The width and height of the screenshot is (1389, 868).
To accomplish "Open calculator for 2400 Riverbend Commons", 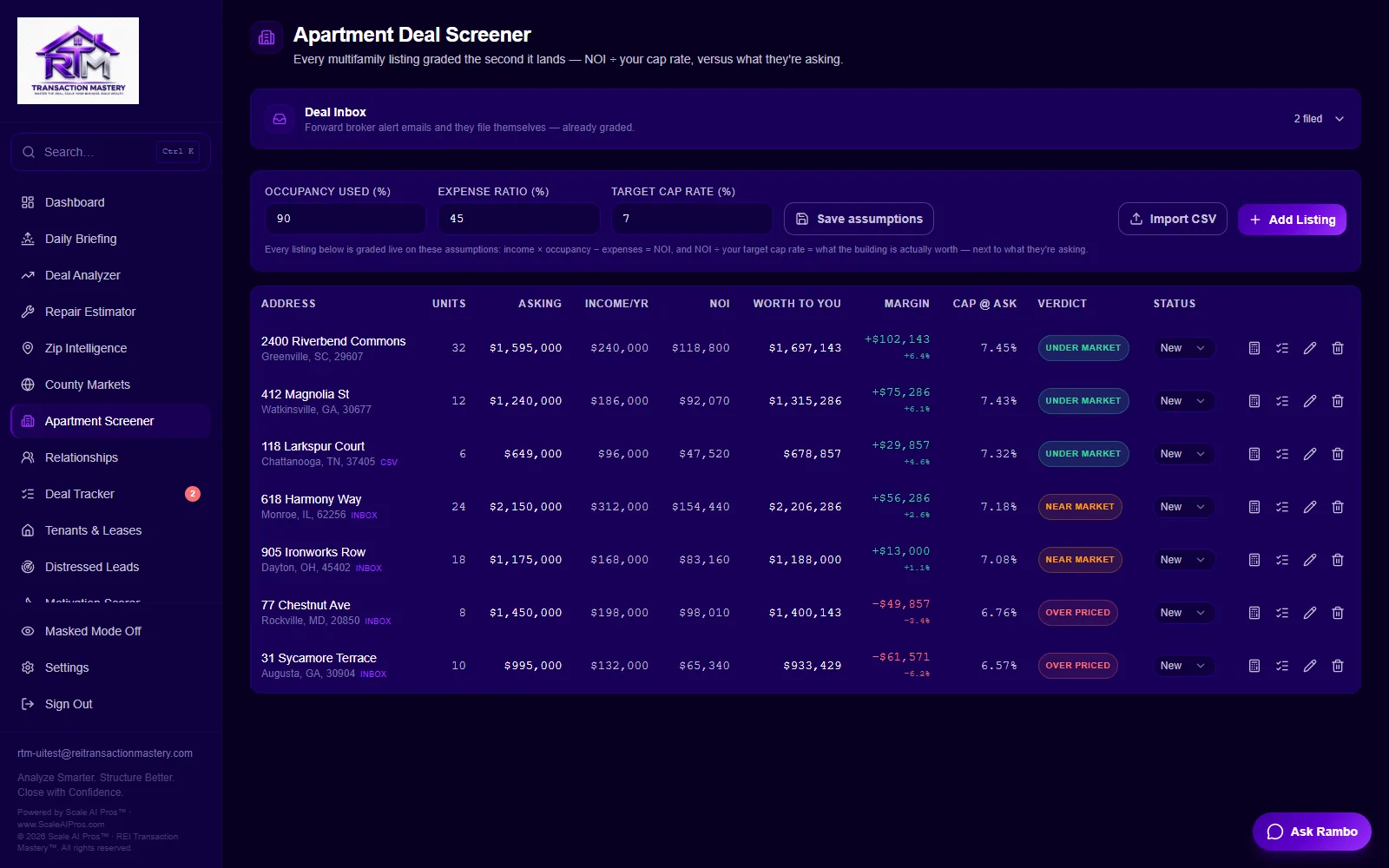I will tap(1254, 348).
